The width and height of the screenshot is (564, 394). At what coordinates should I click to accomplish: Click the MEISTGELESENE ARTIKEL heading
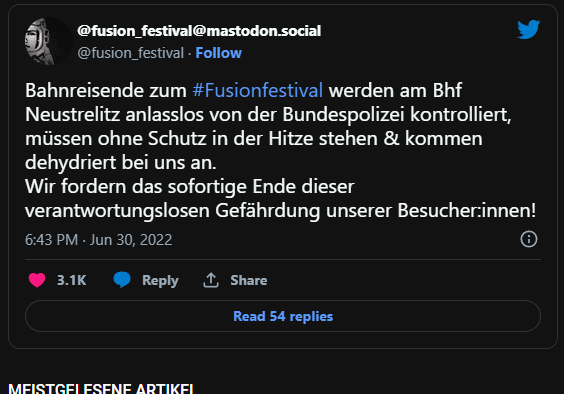pyautogui.click(x=101, y=388)
